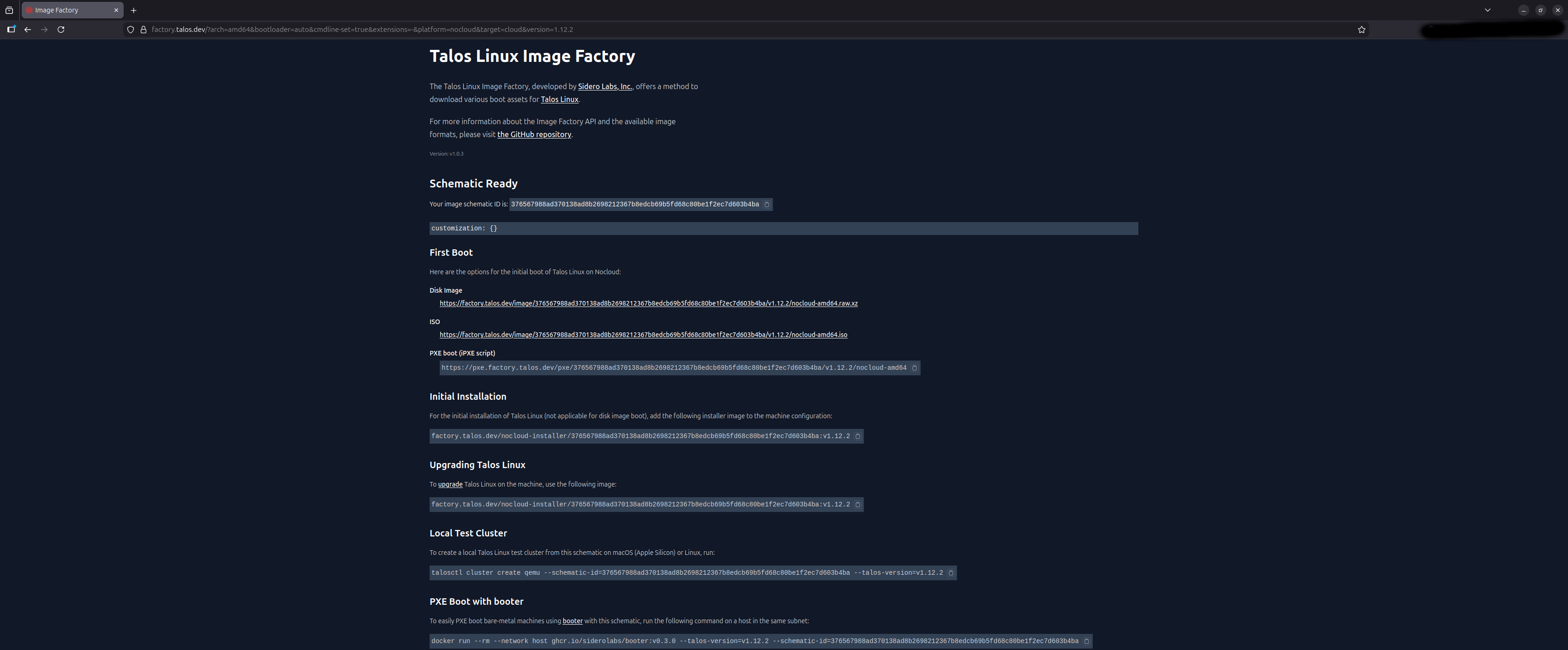Screen dimensions: 1568x650
Task: Go back to the previous page
Action: click(x=27, y=29)
